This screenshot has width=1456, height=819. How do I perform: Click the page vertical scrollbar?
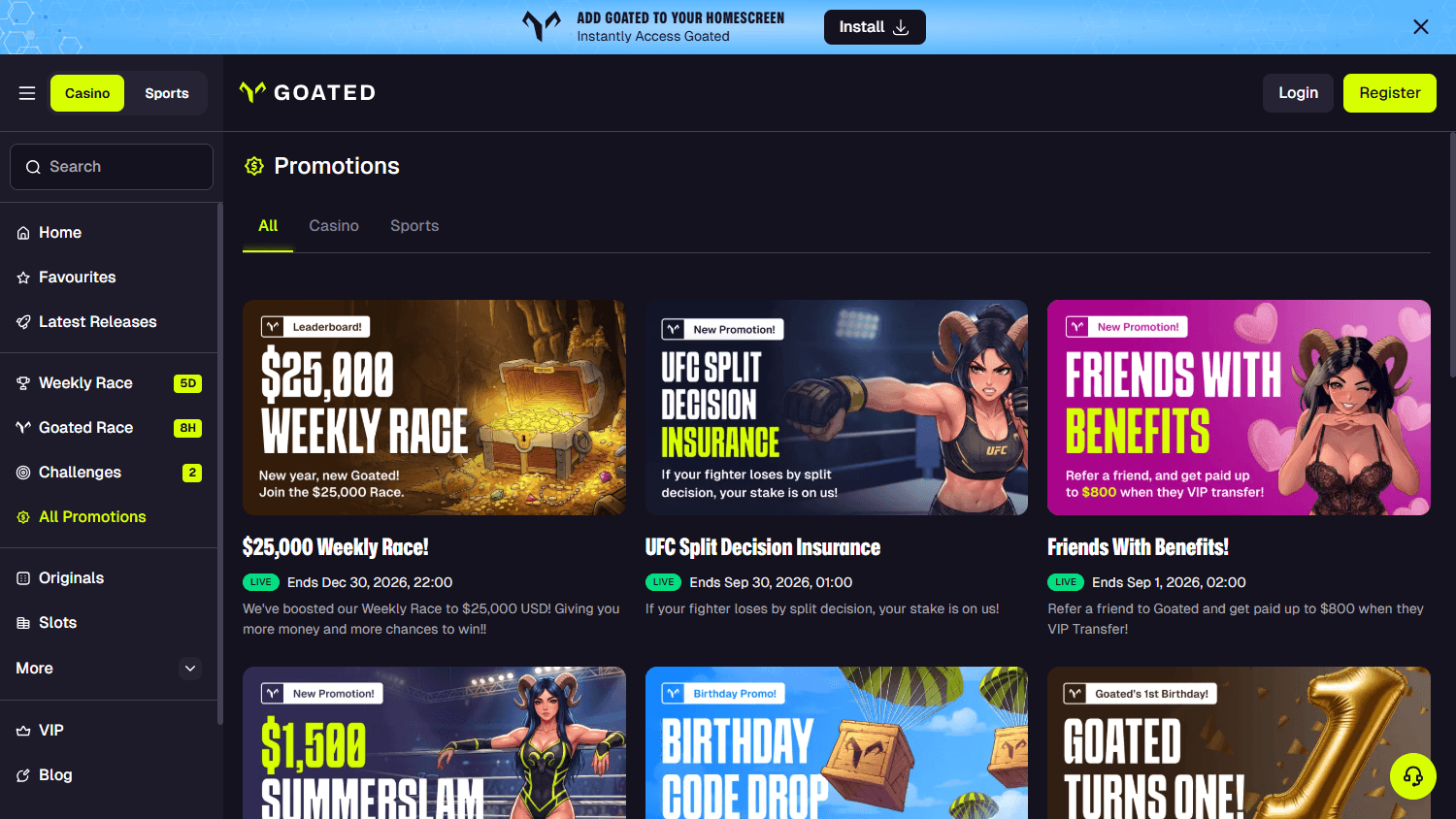tap(1452, 254)
